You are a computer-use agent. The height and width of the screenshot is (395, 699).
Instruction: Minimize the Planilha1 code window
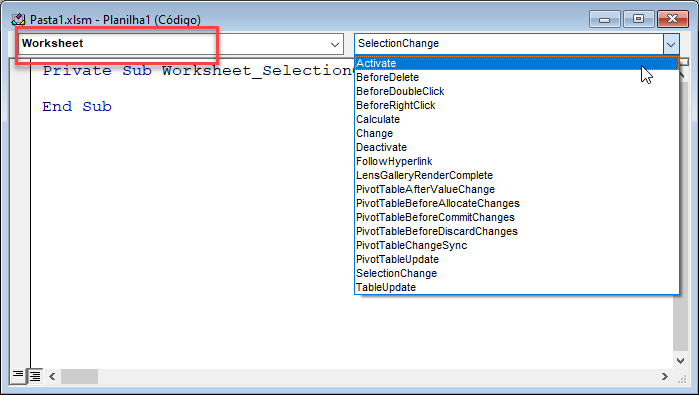coord(604,19)
